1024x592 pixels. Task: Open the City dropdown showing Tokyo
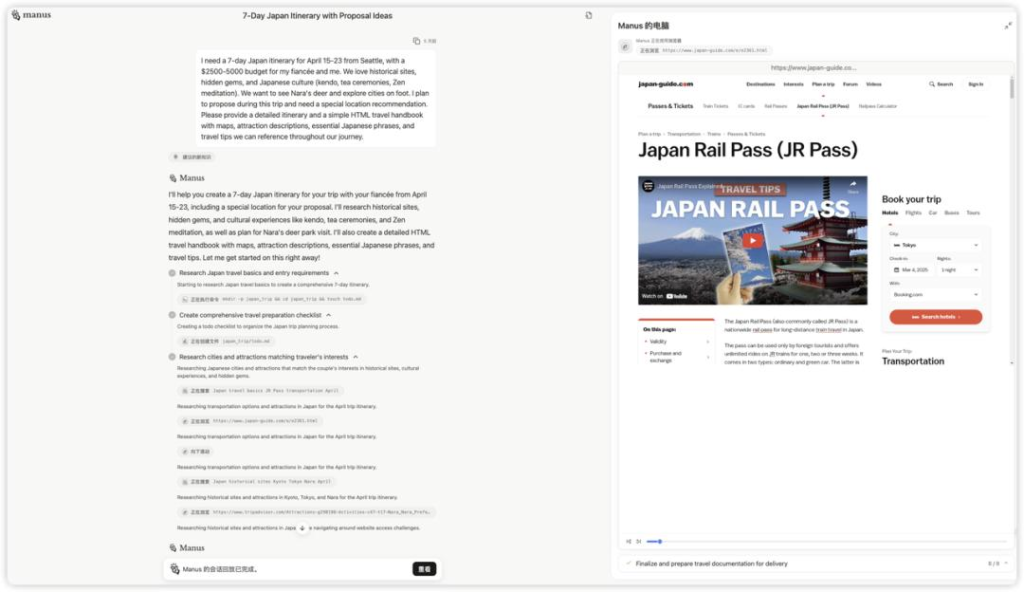click(x=934, y=245)
